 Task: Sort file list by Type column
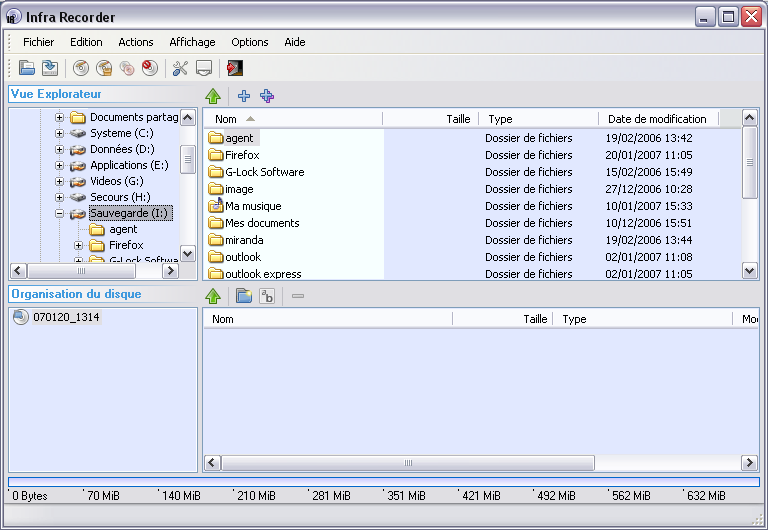click(538, 119)
